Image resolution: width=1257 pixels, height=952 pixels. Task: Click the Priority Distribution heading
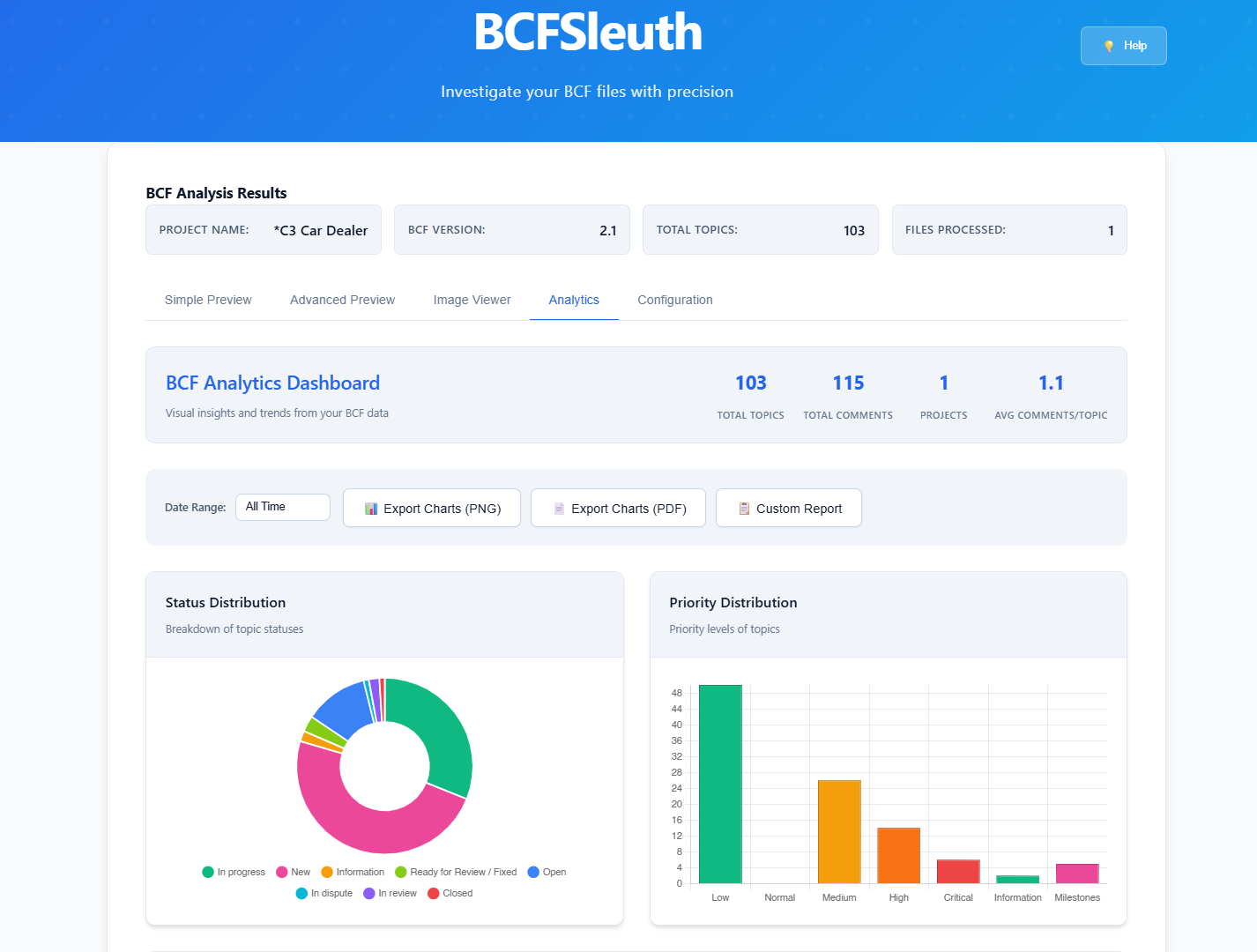pos(733,603)
